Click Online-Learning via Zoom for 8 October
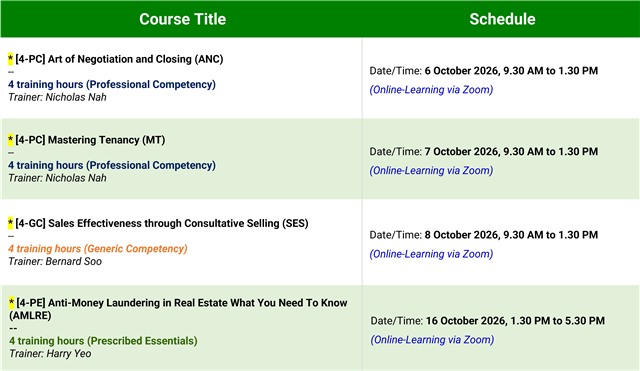Screen dimensions: 640x371 [x=431, y=254]
